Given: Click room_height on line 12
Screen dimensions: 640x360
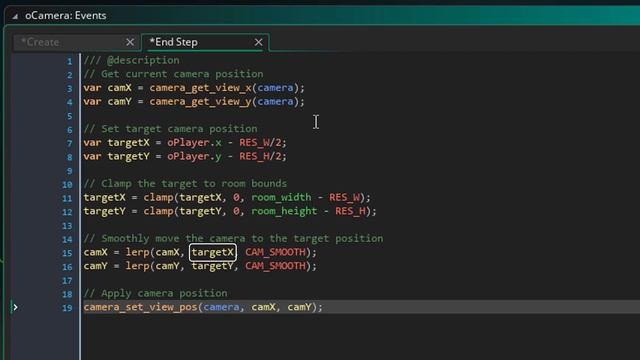Looking at the screenshot, I should coord(284,211).
